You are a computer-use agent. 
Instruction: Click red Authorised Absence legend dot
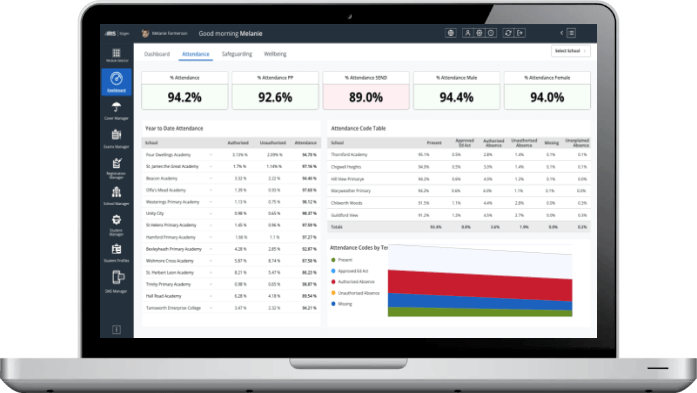pos(333,282)
